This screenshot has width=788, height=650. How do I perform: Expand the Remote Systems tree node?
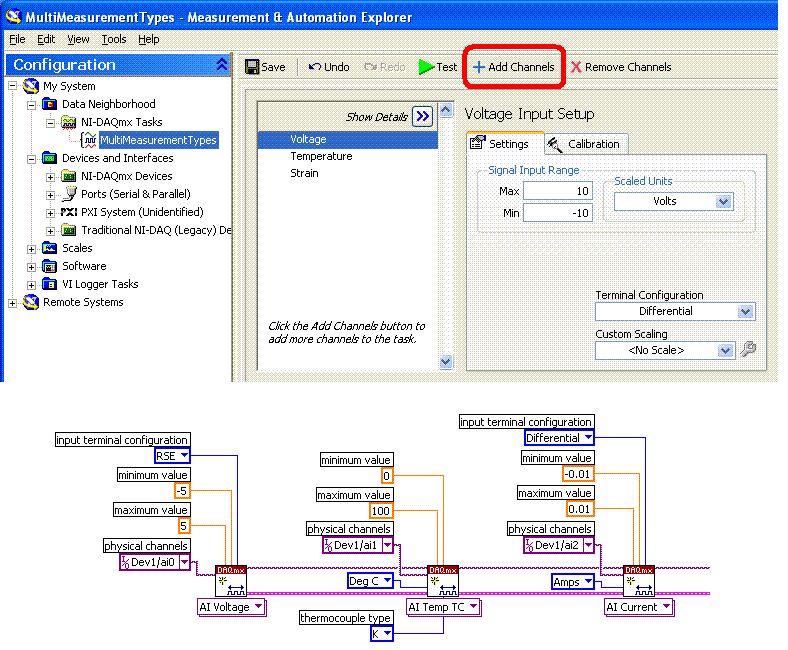(14, 302)
